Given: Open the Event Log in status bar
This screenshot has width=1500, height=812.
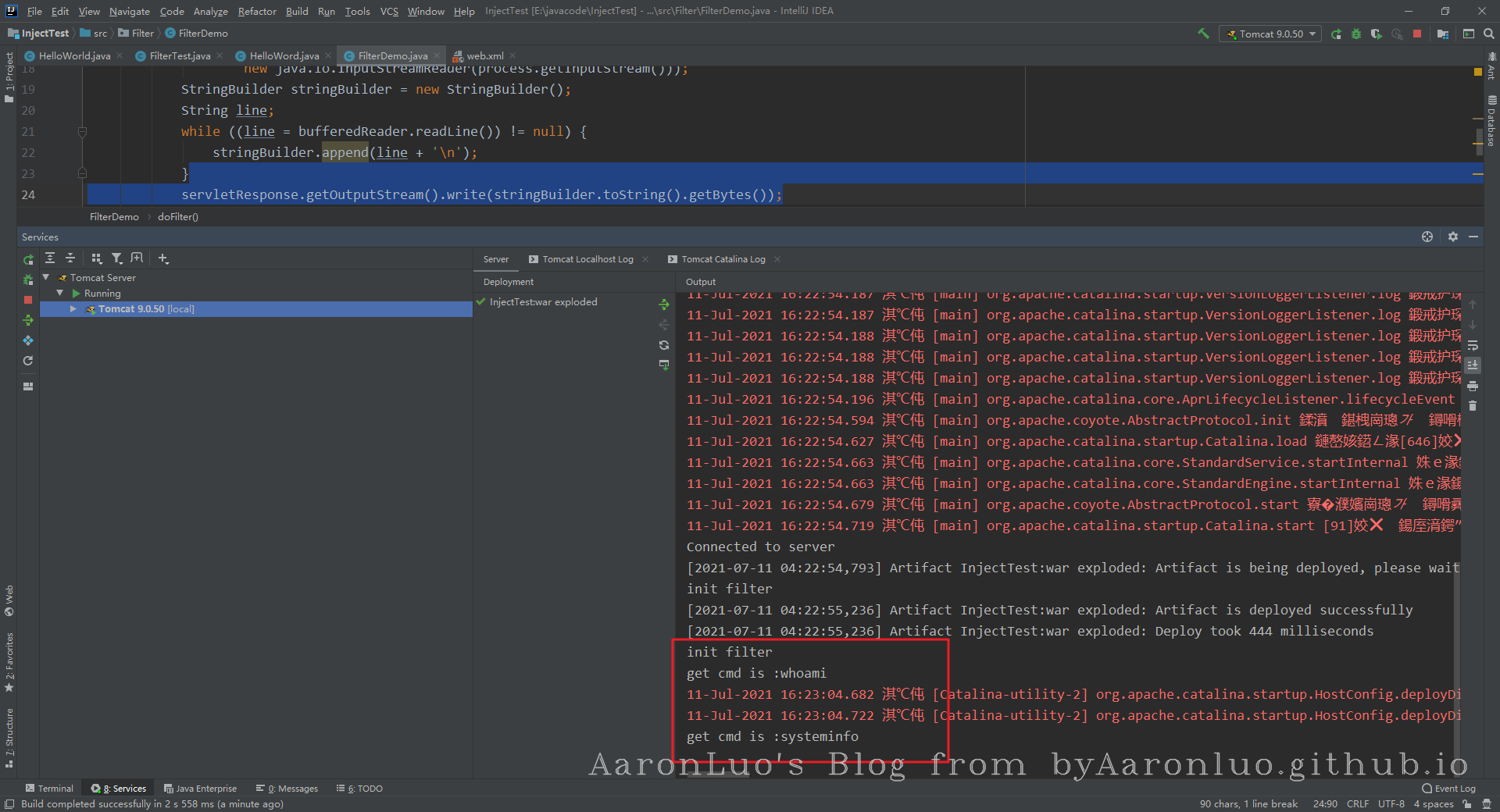Looking at the screenshot, I should 1449,789.
